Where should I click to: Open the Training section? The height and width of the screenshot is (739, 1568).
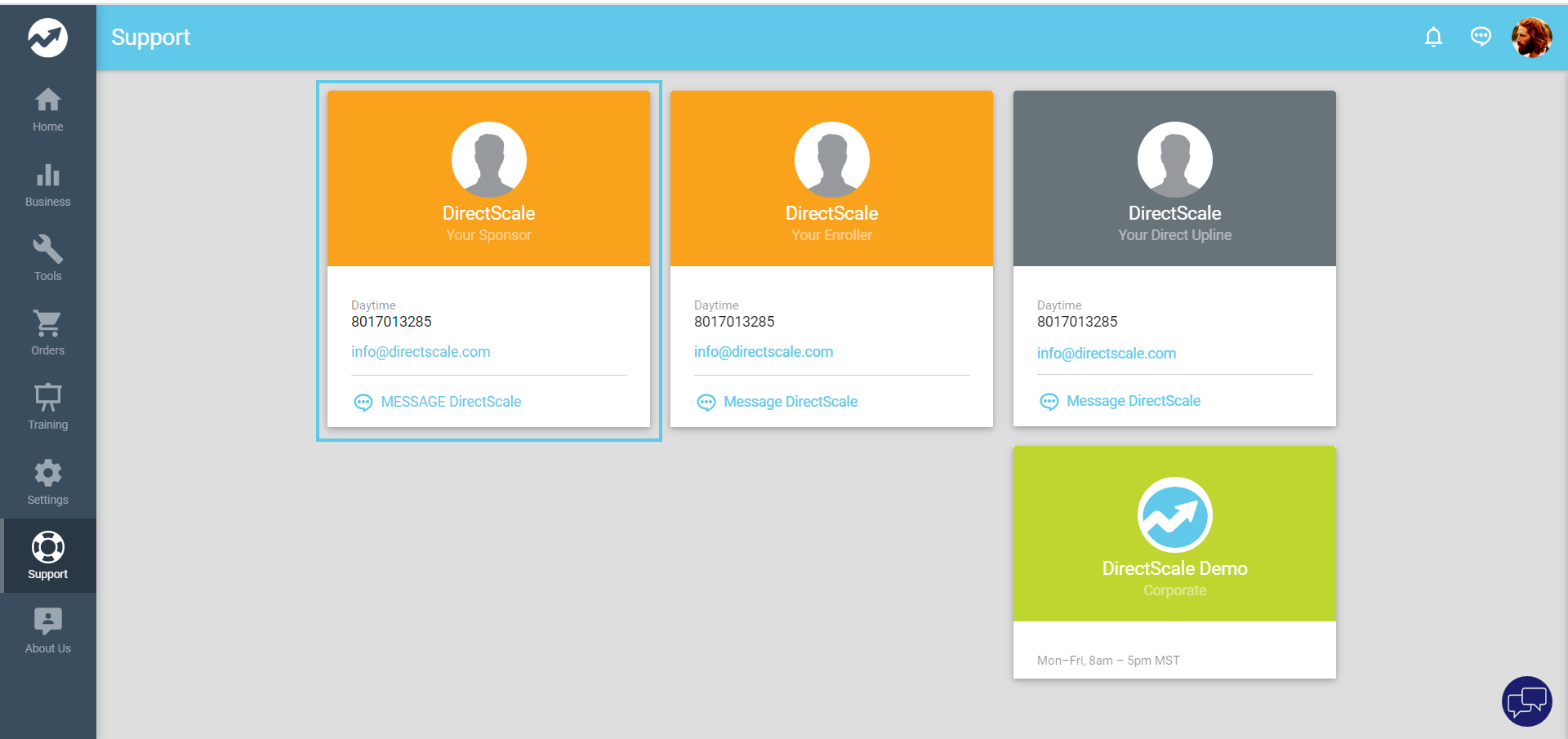tap(47, 407)
